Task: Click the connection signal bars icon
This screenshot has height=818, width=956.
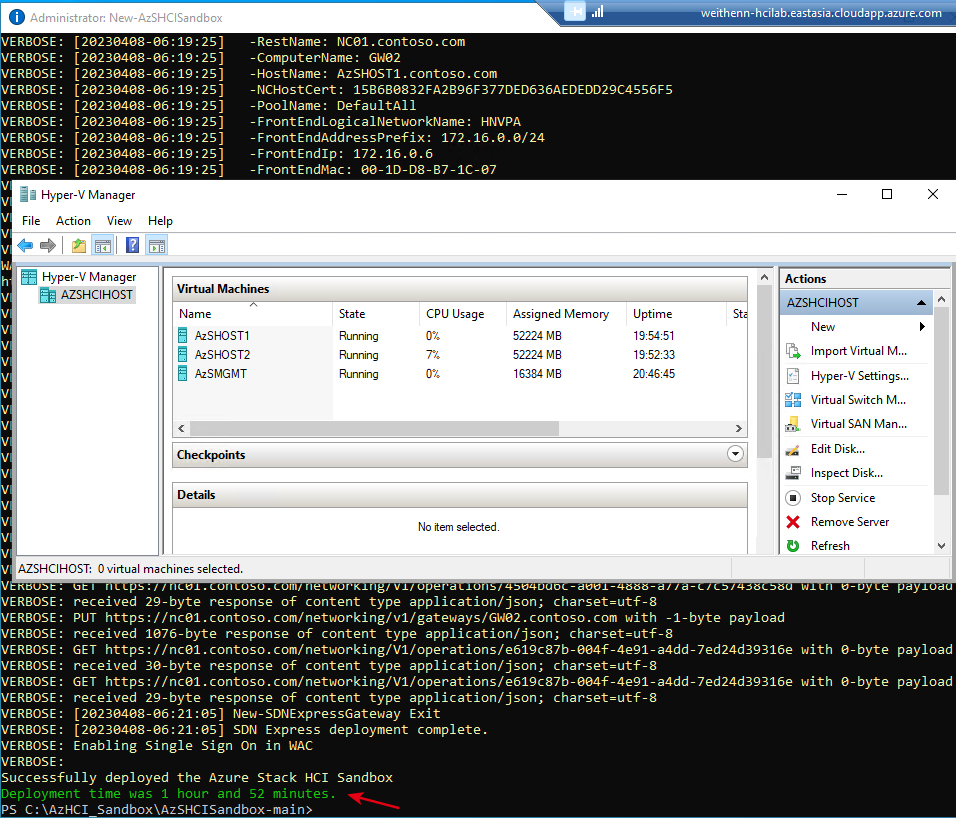Action: coord(598,12)
